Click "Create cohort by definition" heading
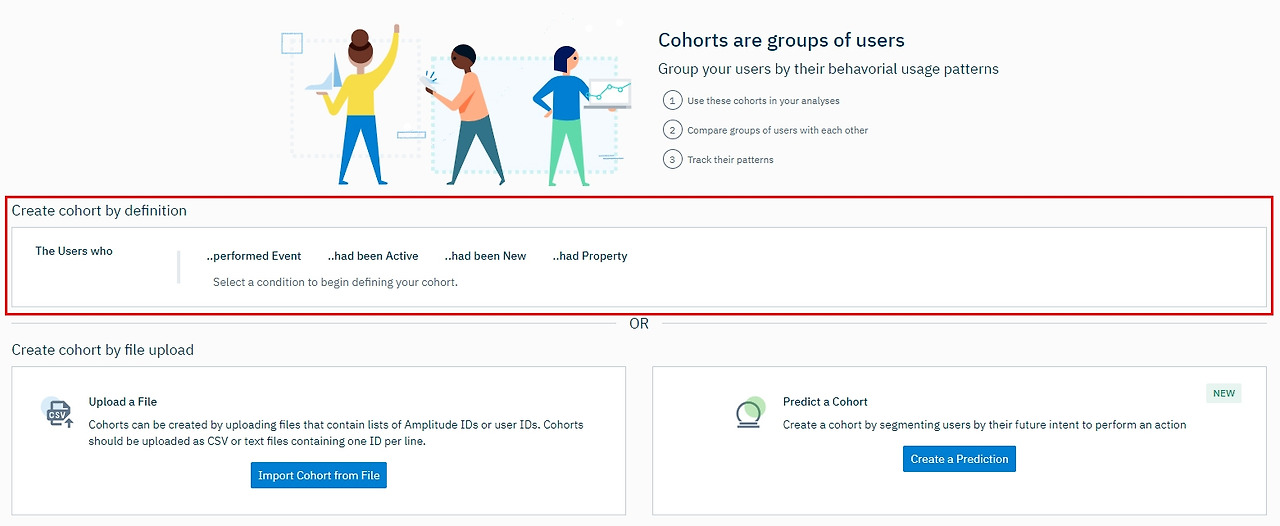 point(99,211)
